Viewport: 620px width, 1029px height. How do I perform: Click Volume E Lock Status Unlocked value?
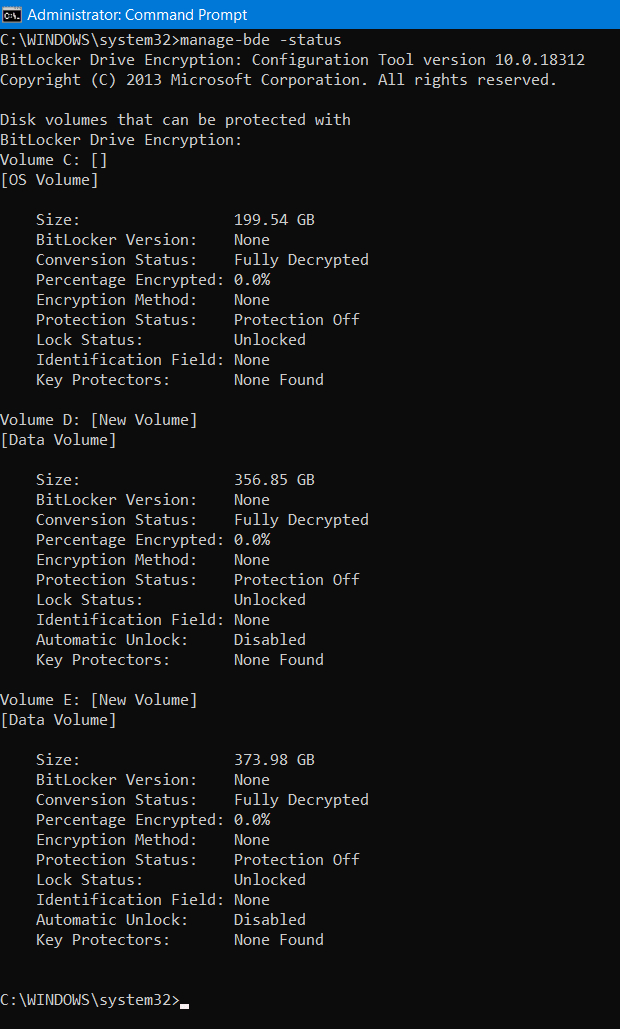[270, 880]
